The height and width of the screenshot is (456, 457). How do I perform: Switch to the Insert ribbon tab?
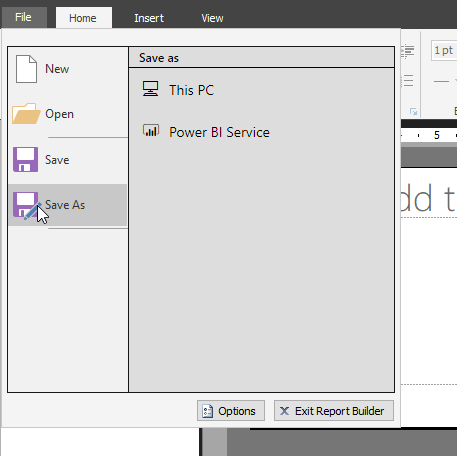[x=149, y=18]
